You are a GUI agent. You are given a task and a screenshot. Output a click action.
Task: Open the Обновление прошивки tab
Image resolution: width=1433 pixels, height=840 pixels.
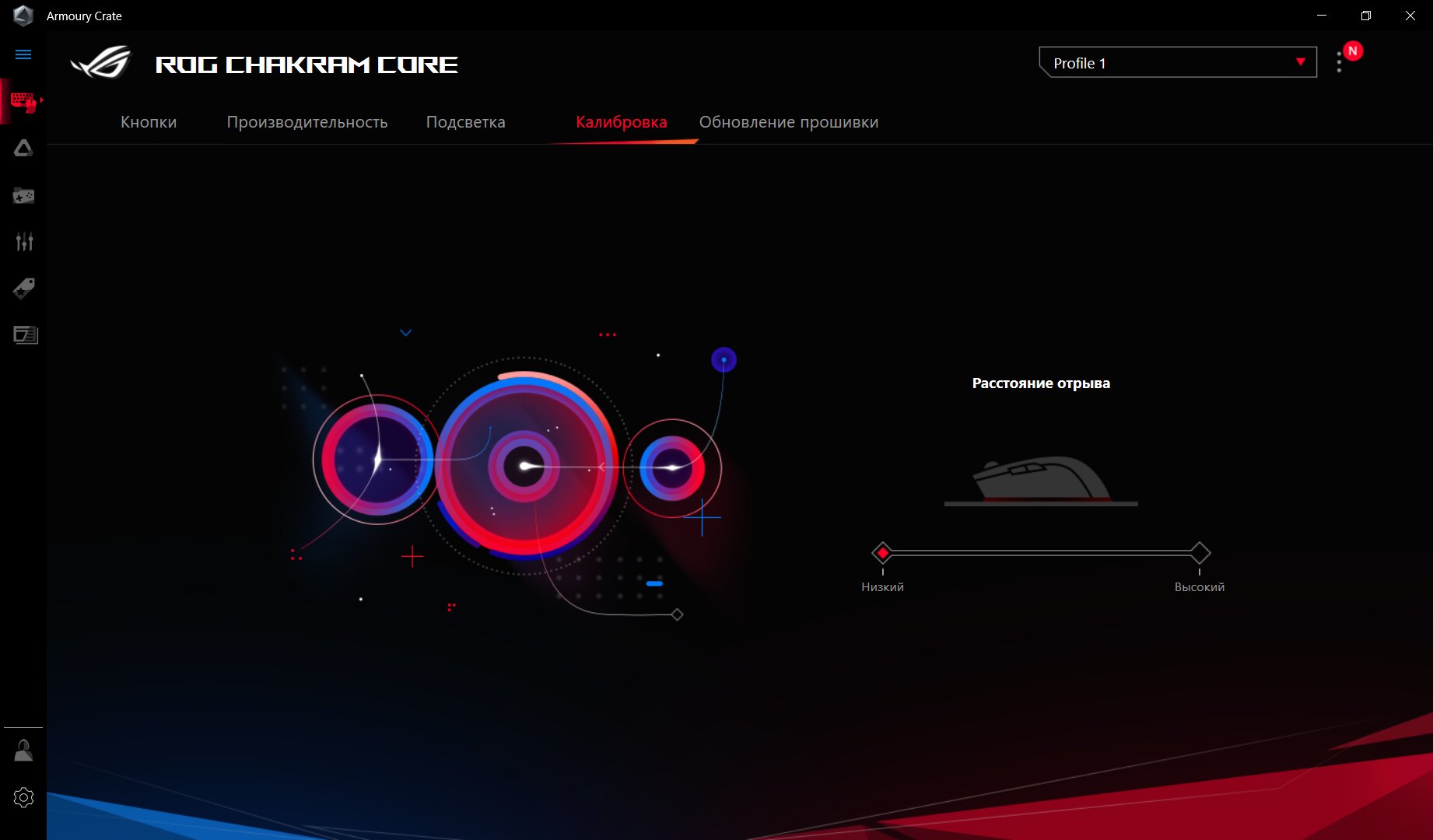[789, 122]
